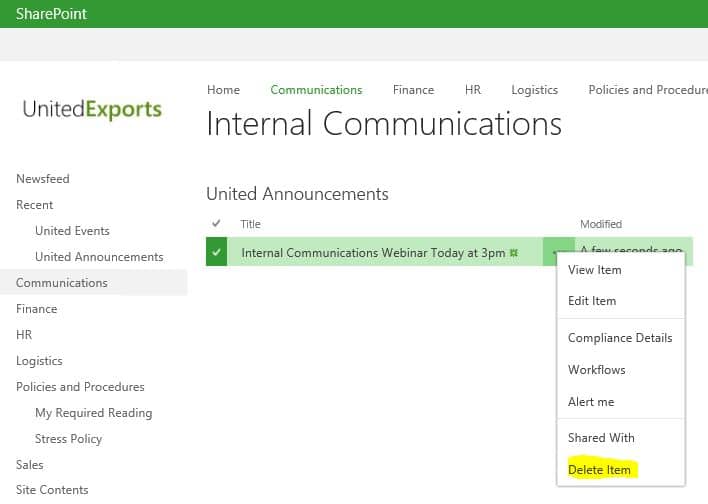Toggle the select-all checkmark in list header

216,223
